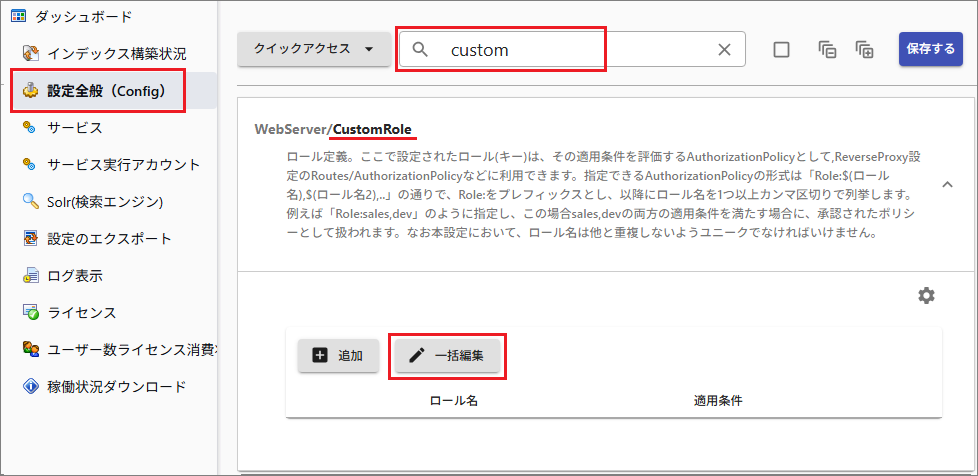This screenshot has width=978, height=476.
Task: Open ライセンス sidebar item
Action: click(82, 313)
